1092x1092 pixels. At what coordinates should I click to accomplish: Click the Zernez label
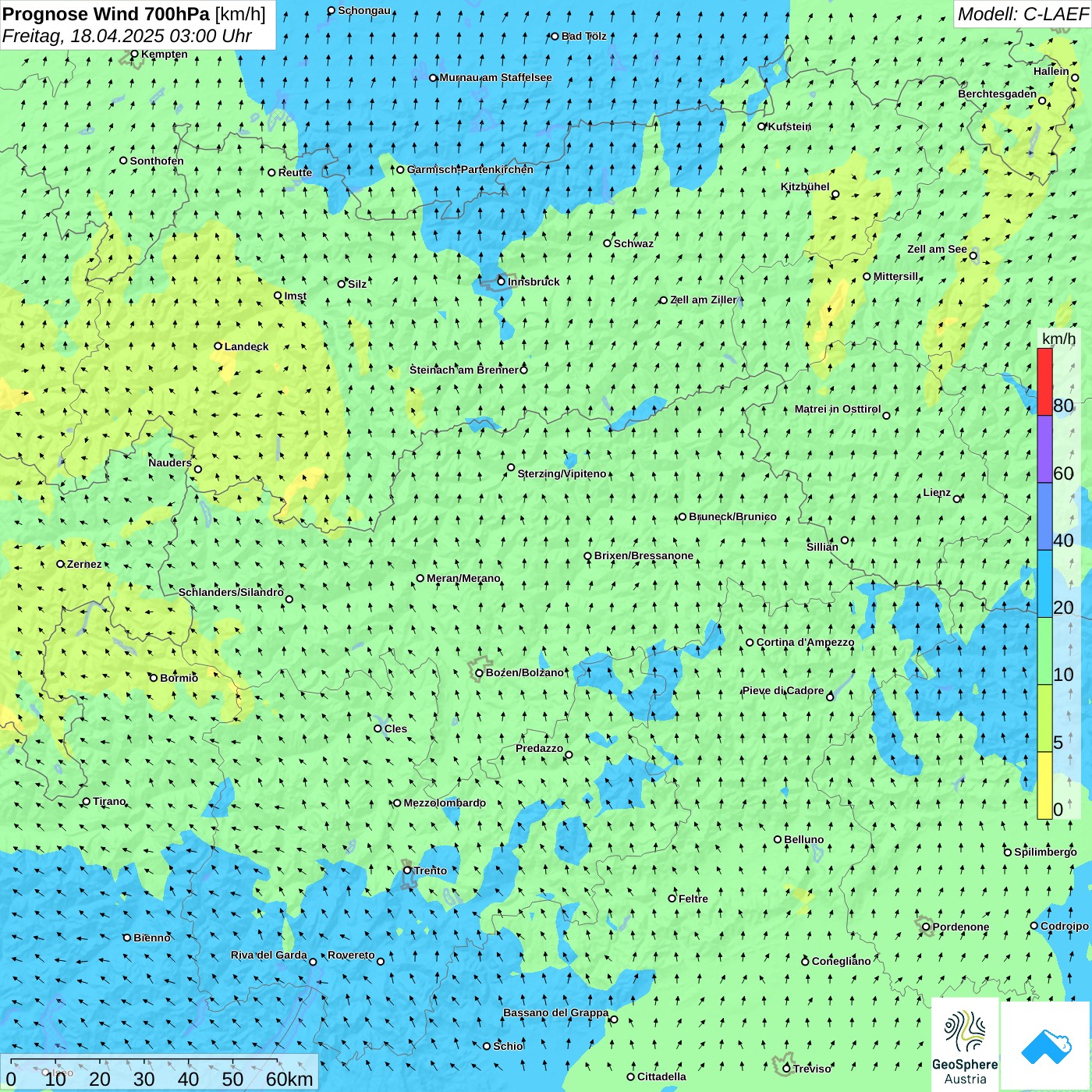[x=84, y=564]
